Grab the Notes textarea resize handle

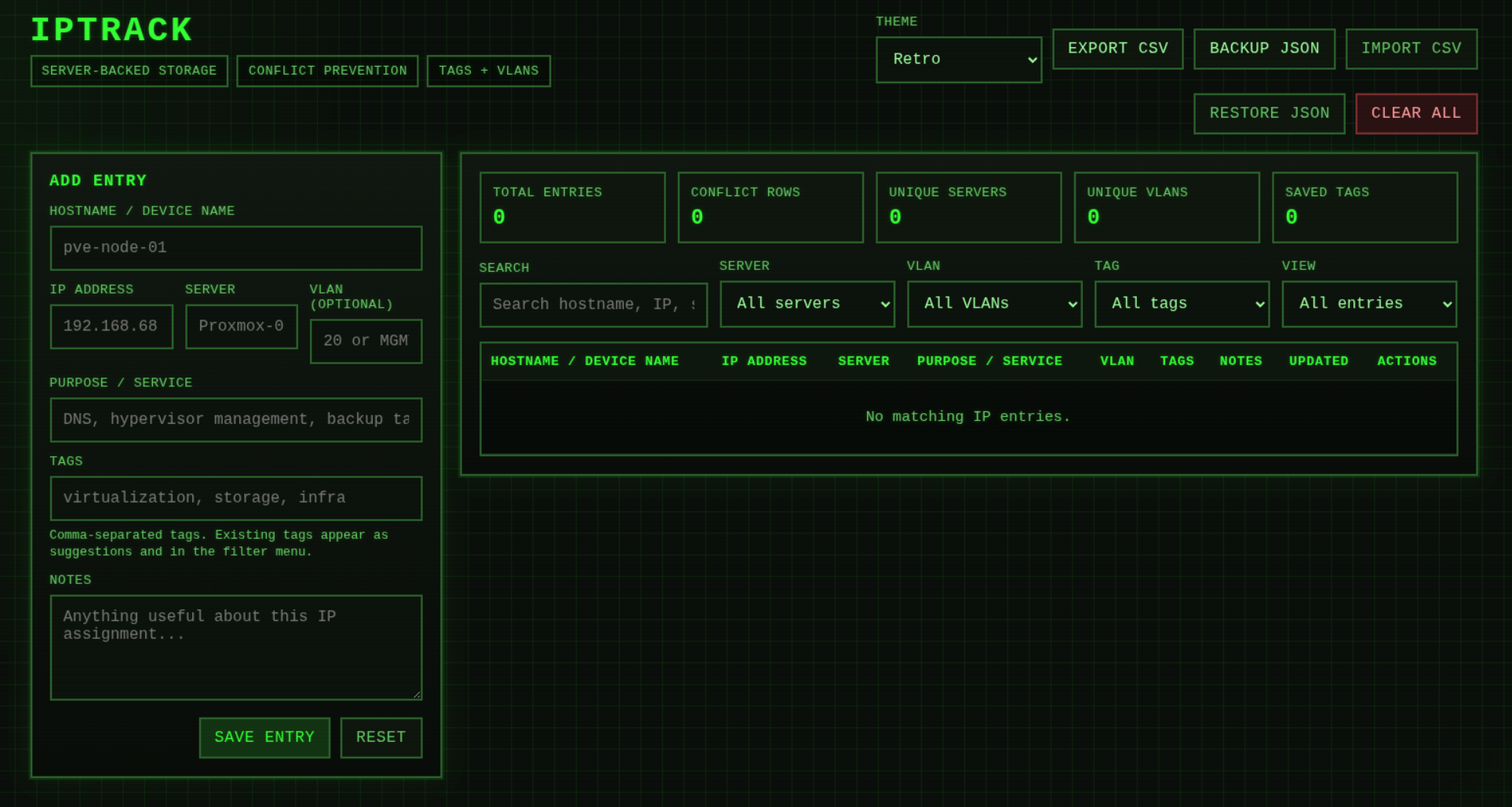417,695
